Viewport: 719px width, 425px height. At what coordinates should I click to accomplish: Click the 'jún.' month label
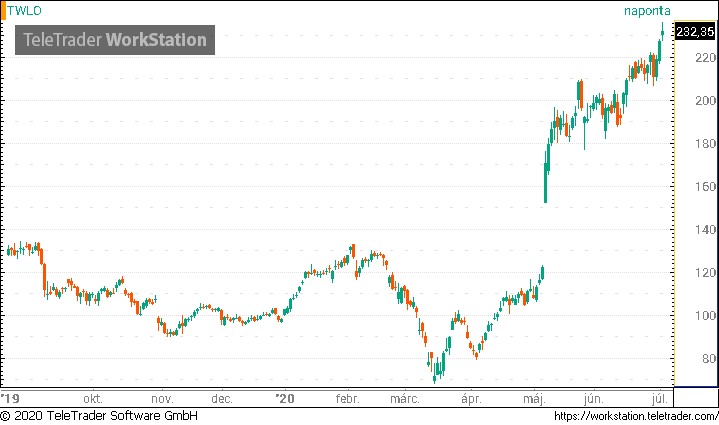pos(594,398)
